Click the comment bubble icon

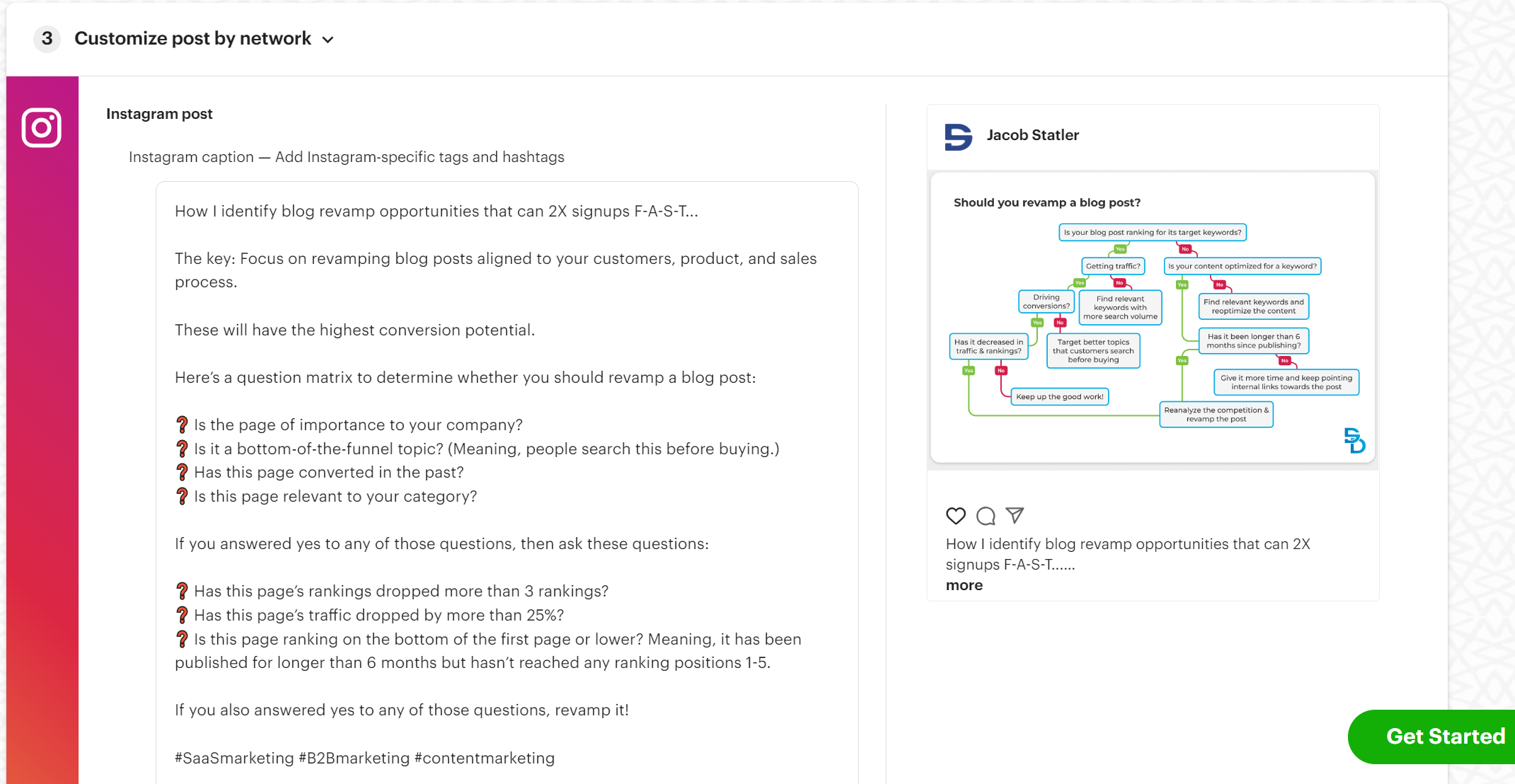coord(986,515)
